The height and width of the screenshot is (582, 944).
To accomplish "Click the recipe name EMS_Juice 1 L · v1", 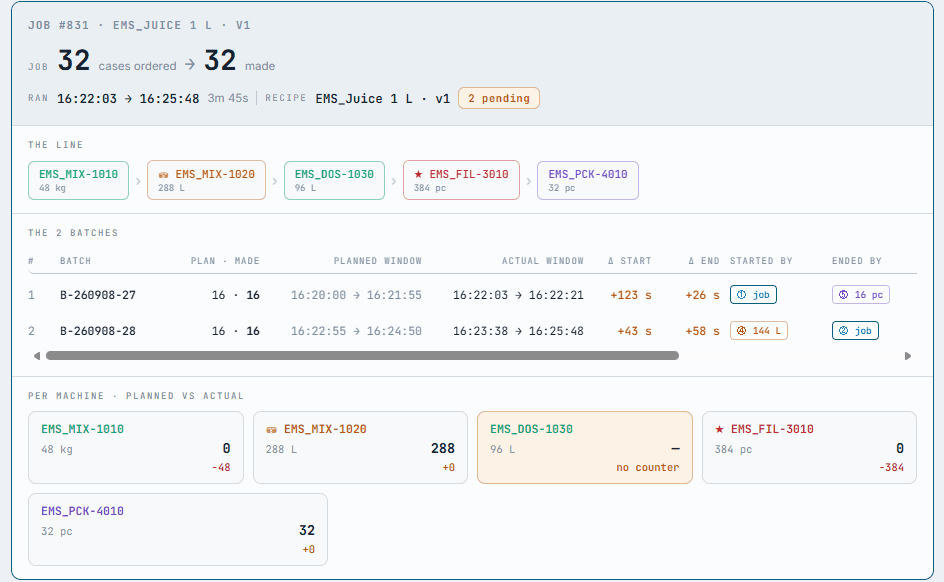I will coord(382,99).
